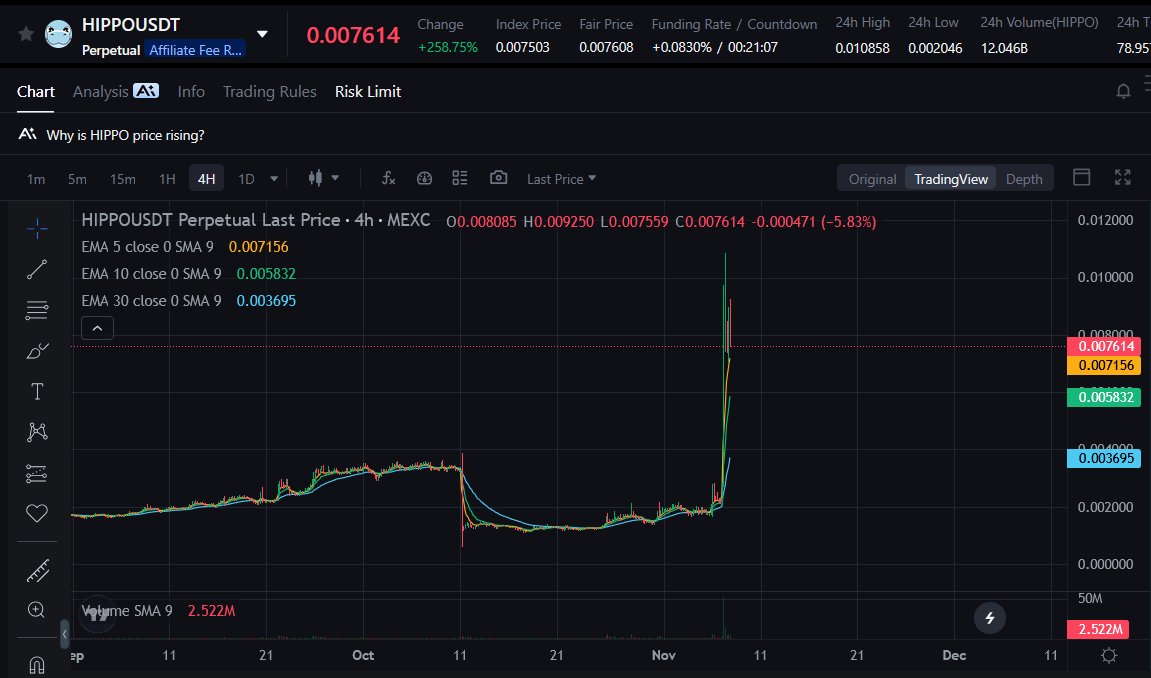
Task: Enable Depth chart view
Action: (1024, 178)
